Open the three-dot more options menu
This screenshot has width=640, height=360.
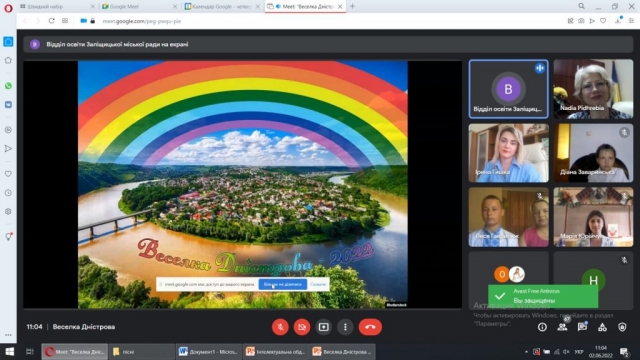345,327
